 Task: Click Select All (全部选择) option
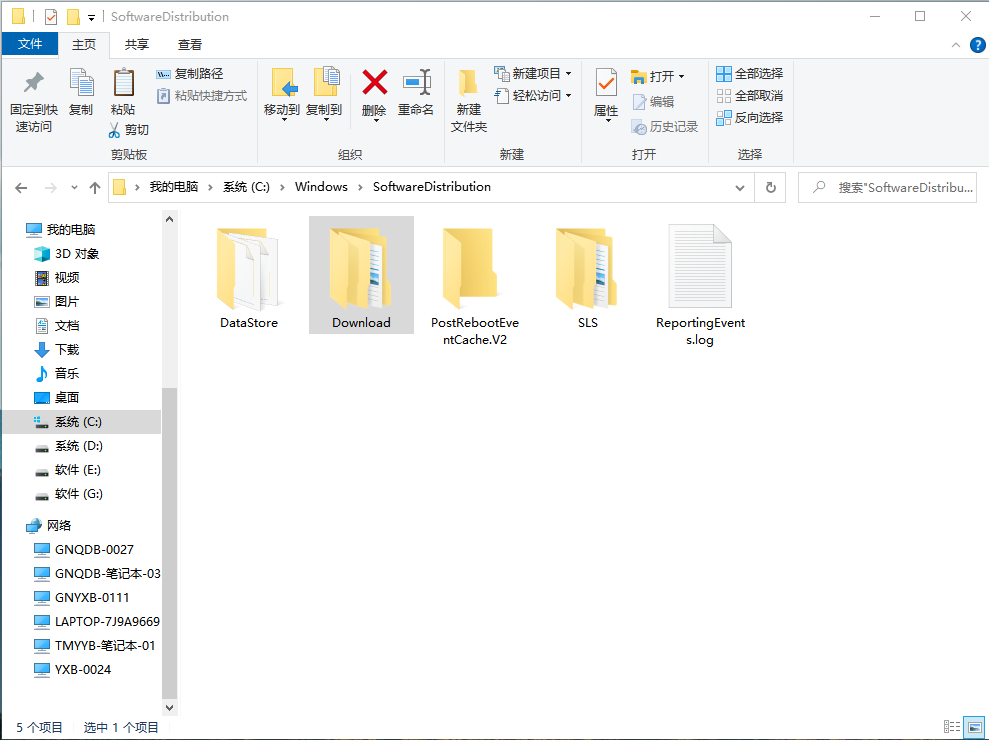tap(749, 74)
